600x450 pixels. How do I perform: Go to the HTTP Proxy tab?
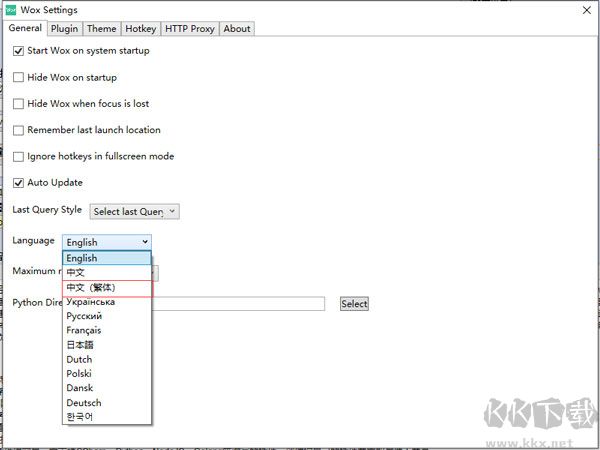[190, 29]
